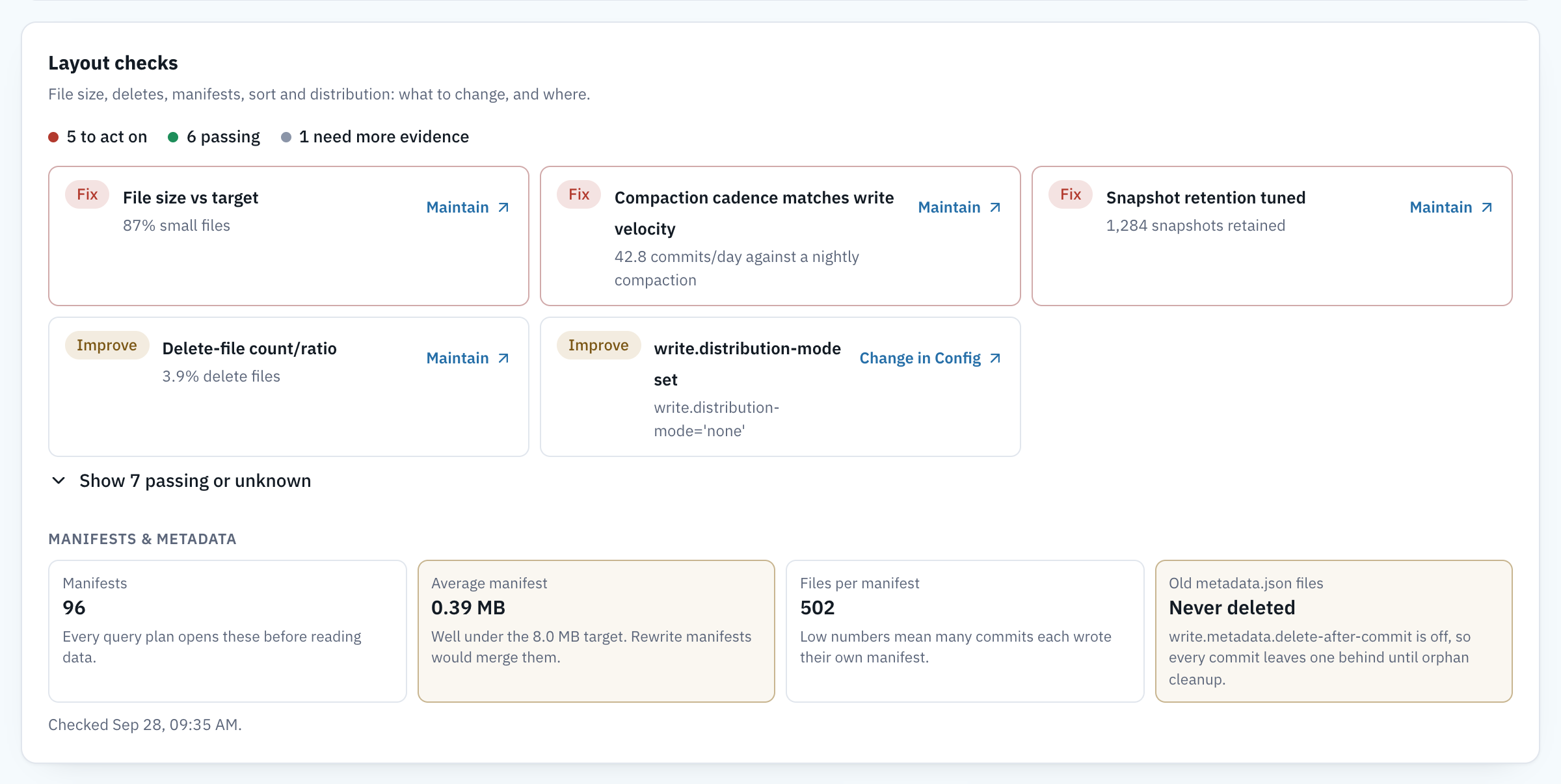
Task: Click '5 to act on' status text
Action: click(107, 137)
